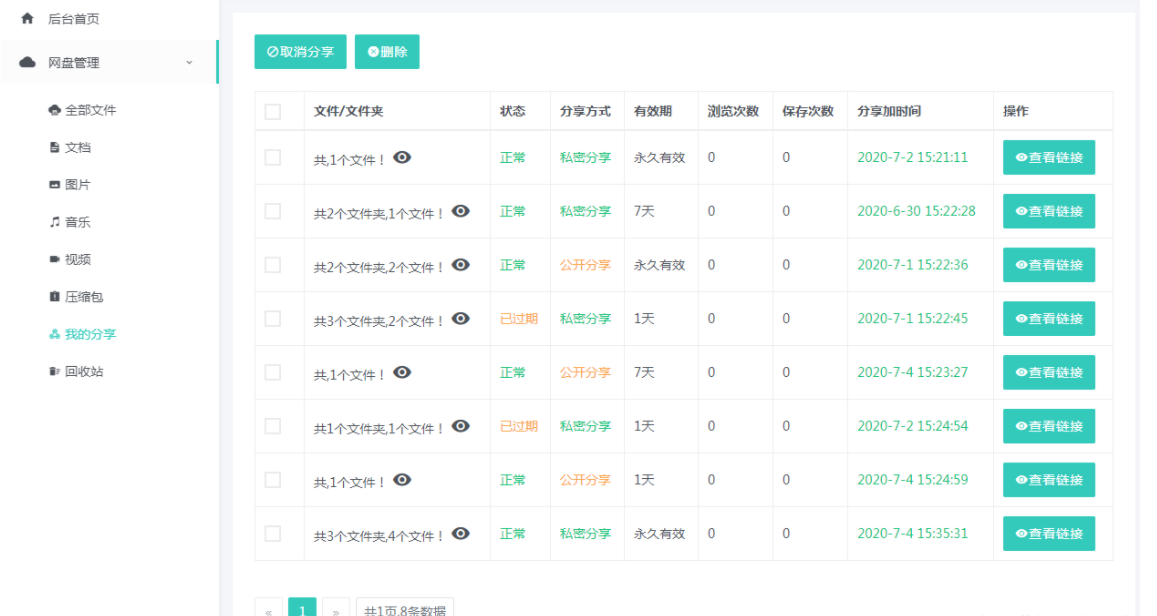The height and width of the screenshot is (616, 1157).
Task: Click the 文件/文件夹 column header
Action: tap(348, 111)
